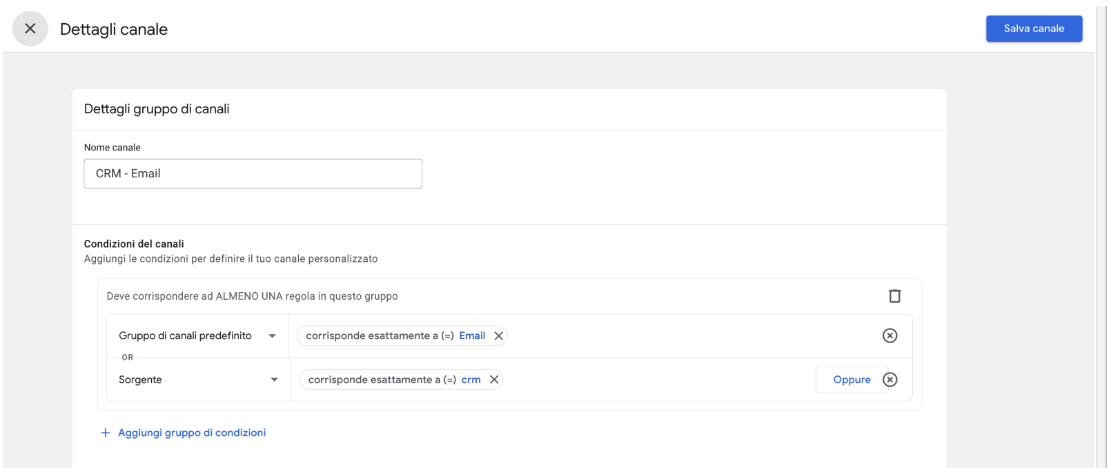
Task: Remove the Email value chip via its X
Action: pyautogui.click(x=499, y=336)
